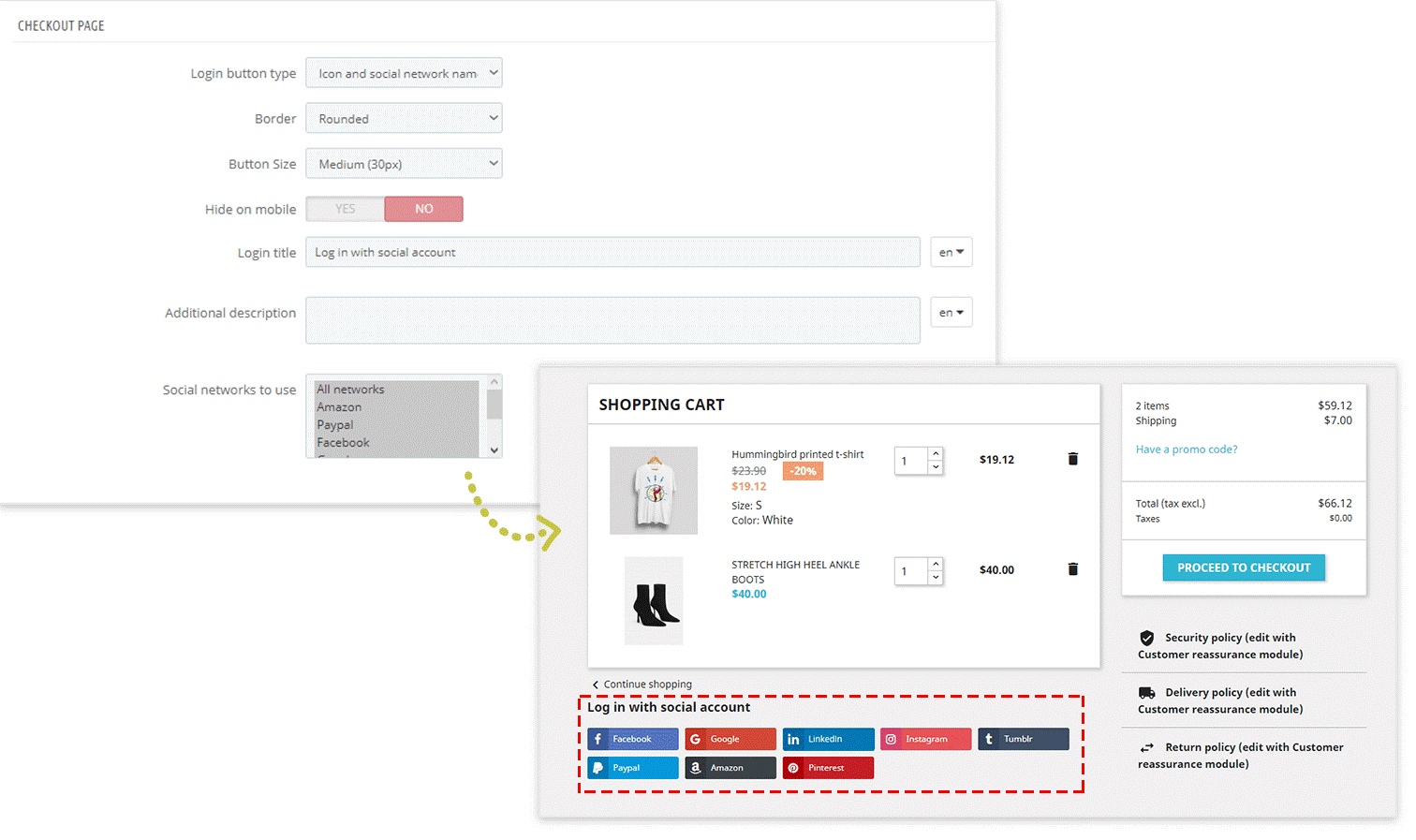Click the Proceed to Checkout button
This screenshot has height=840, width=1416.
click(1243, 567)
